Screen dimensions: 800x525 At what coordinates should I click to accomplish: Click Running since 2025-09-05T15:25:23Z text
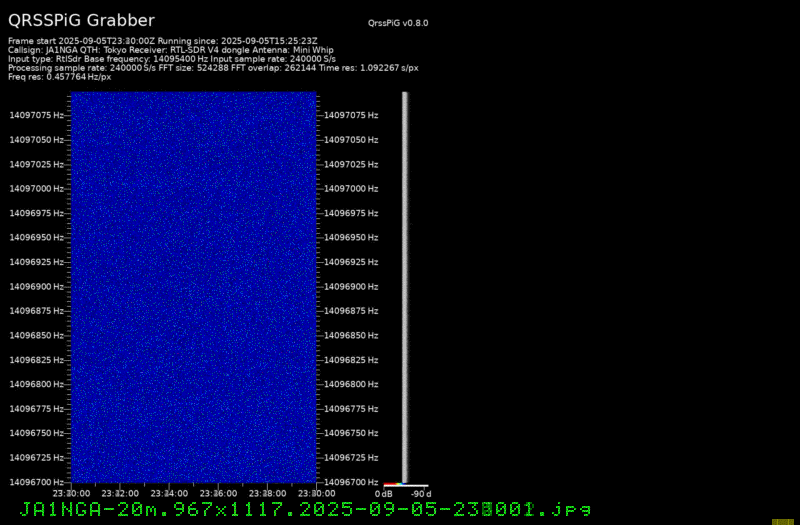click(237, 41)
